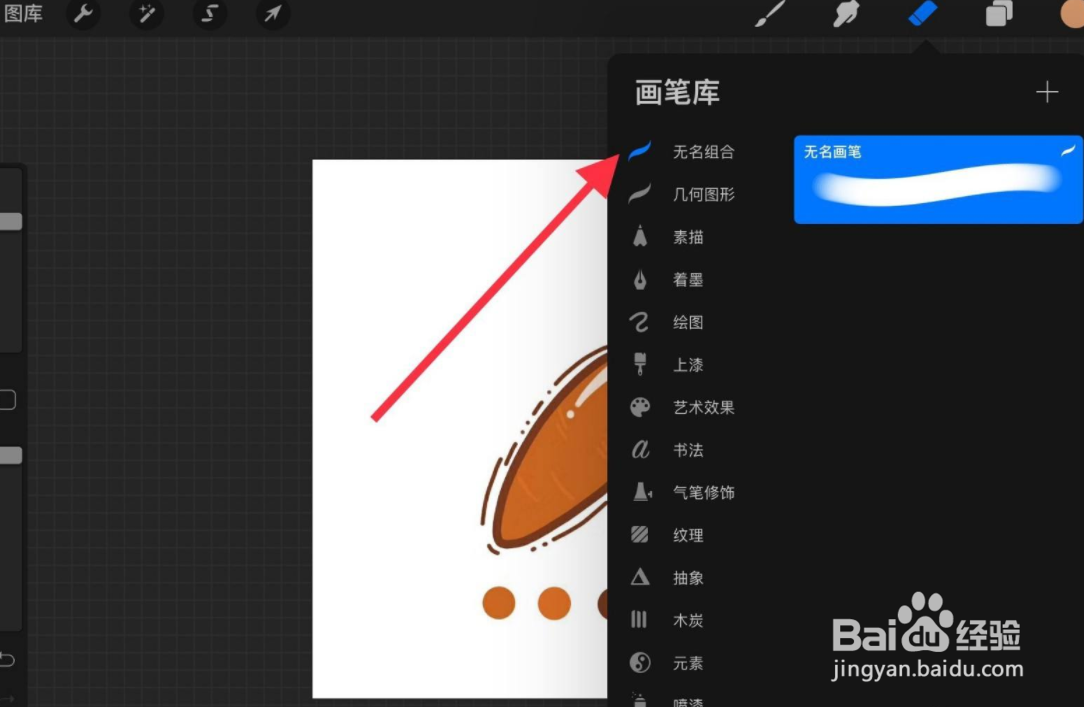Open the Actions wrench menu
1084x707 pixels.
84,15
